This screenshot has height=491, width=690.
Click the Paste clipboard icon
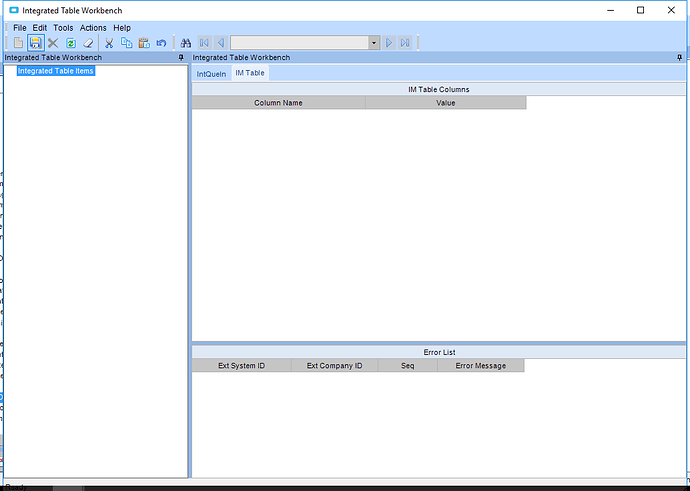144,43
